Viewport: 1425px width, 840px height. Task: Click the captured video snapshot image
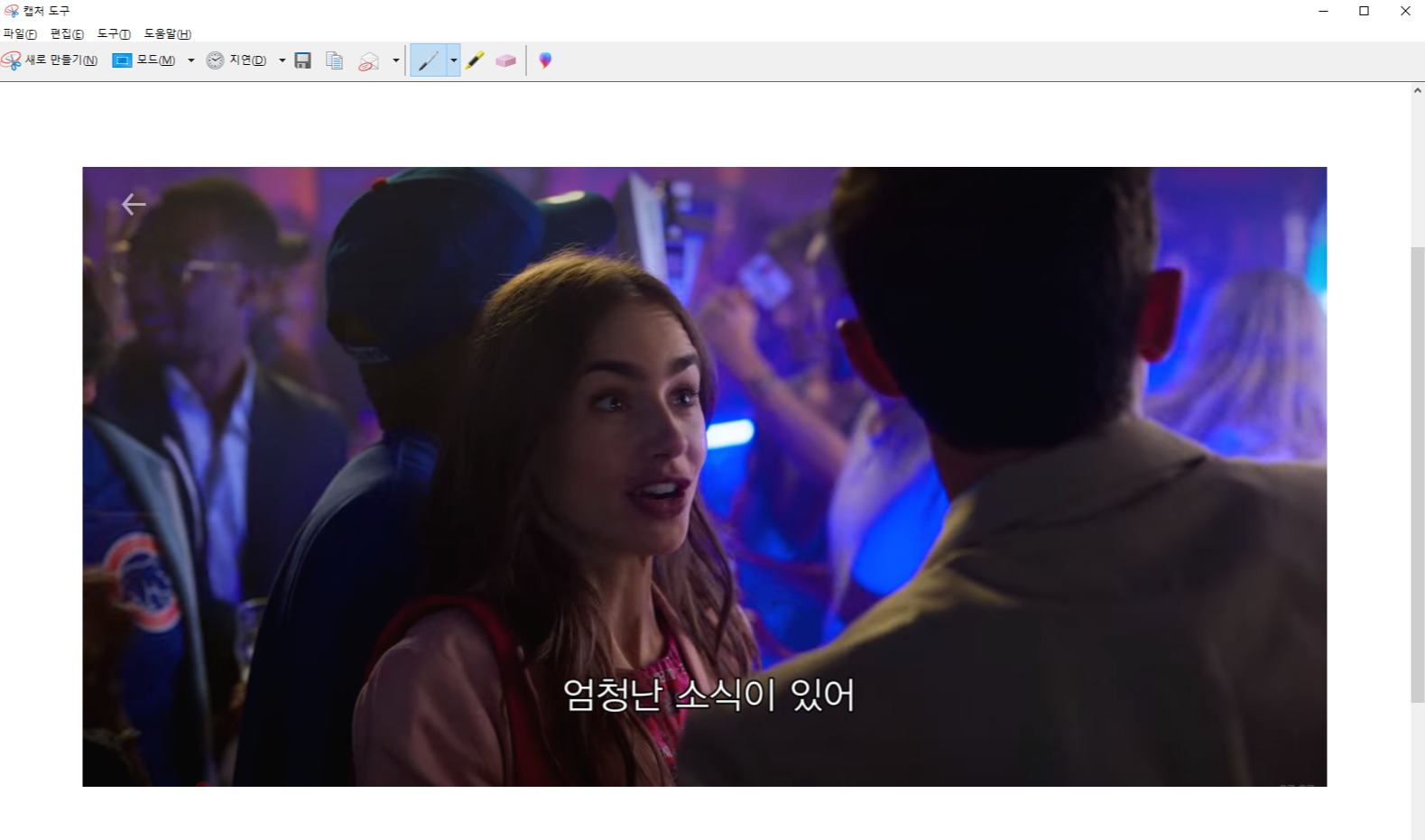tap(705, 476)
